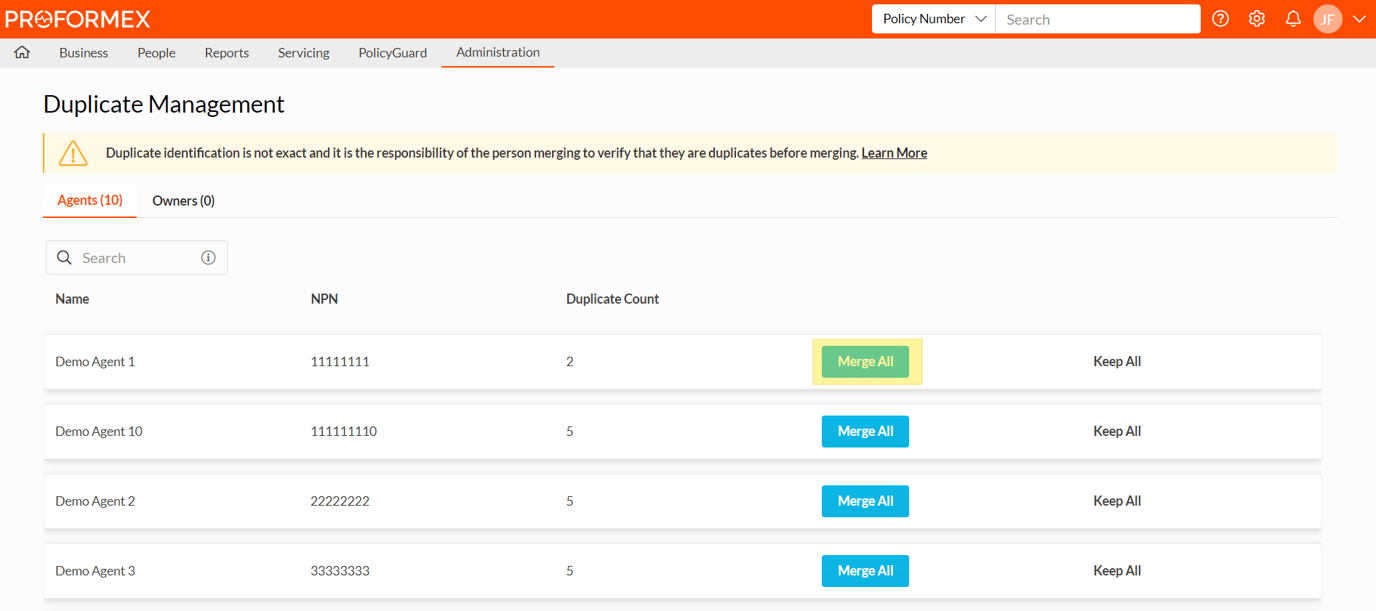Expand the Policy Number dropdown
This screenshot has width=1376, height=611.
pyautogui.click(x=933, y=19)
